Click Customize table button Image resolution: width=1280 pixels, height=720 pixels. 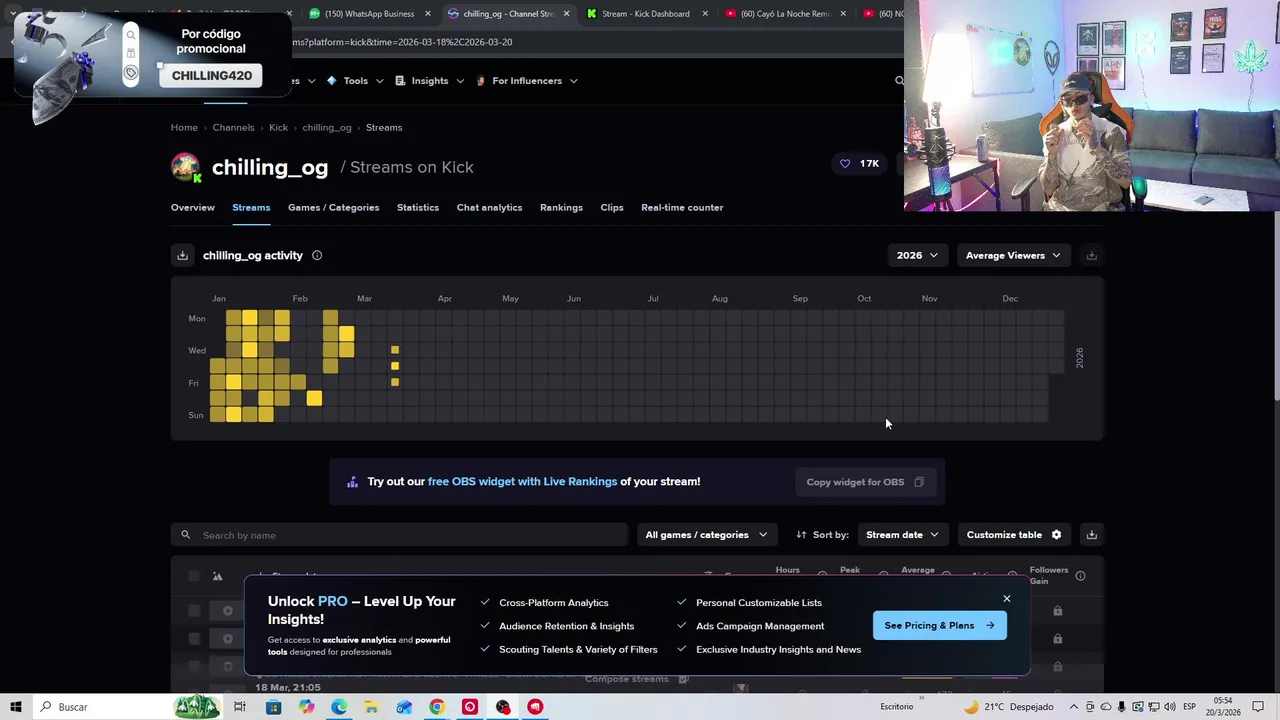(1014, 535)
